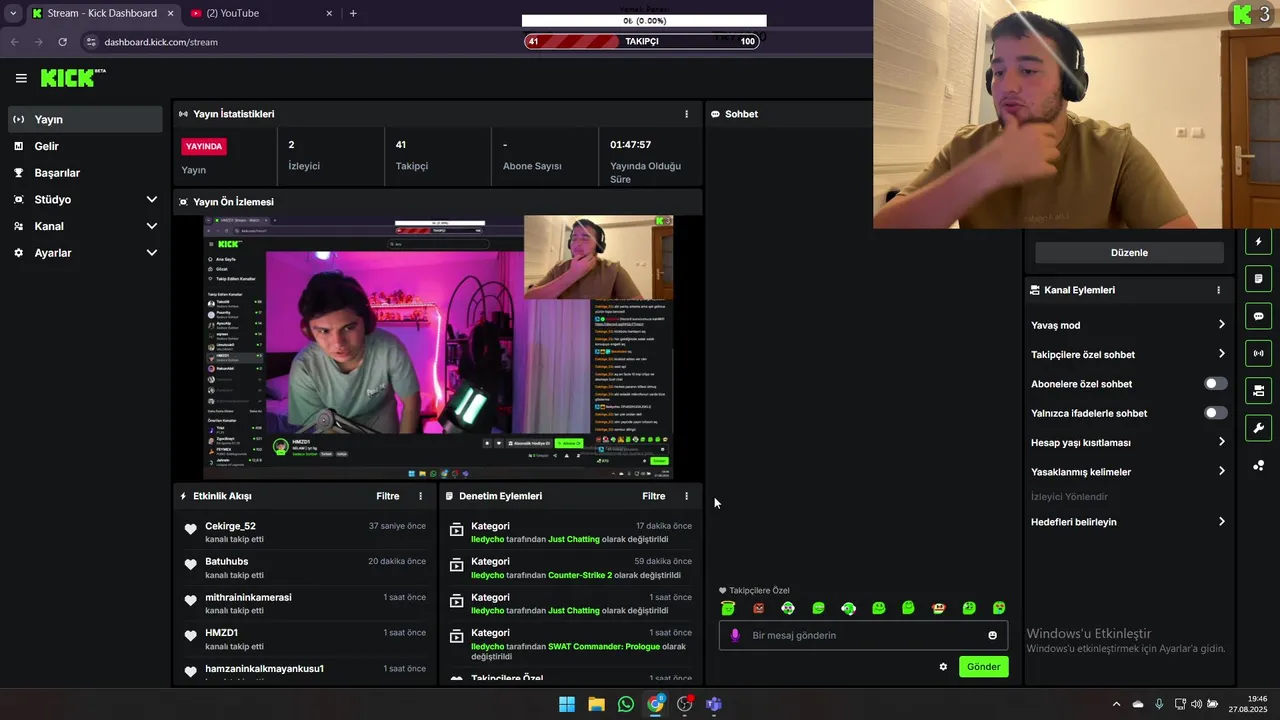Open the Windows Start menu
This screenshot has height=720, width=1280.
coord(567,704)
